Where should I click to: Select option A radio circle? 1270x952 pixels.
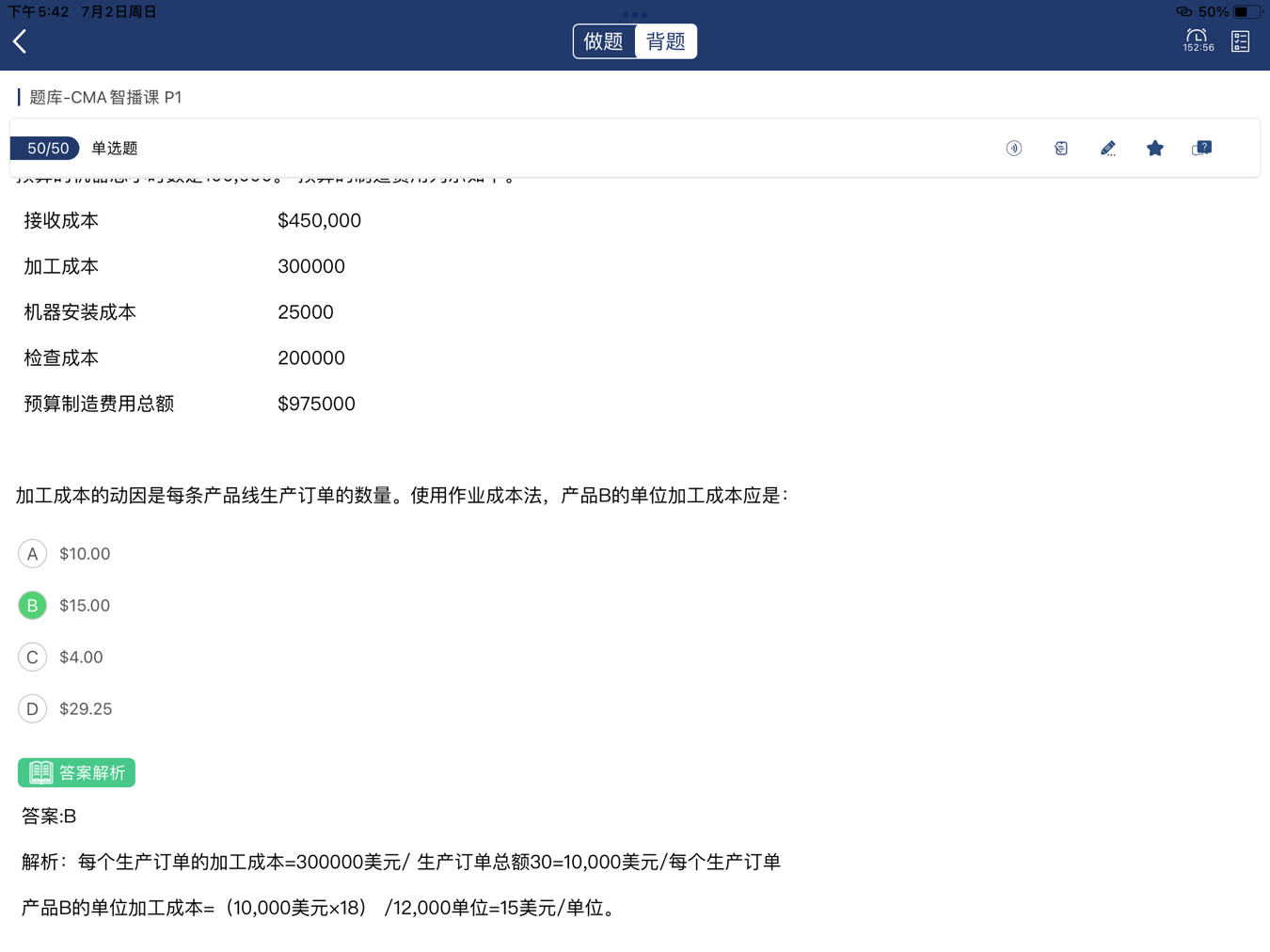tap(32, 554)
